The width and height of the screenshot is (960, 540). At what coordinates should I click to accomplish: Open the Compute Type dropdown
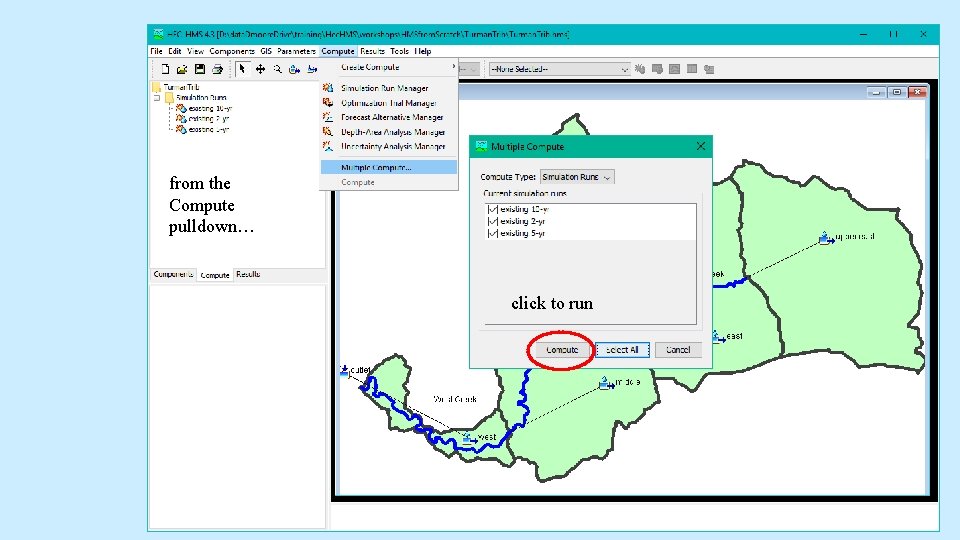tap(577, 177)
